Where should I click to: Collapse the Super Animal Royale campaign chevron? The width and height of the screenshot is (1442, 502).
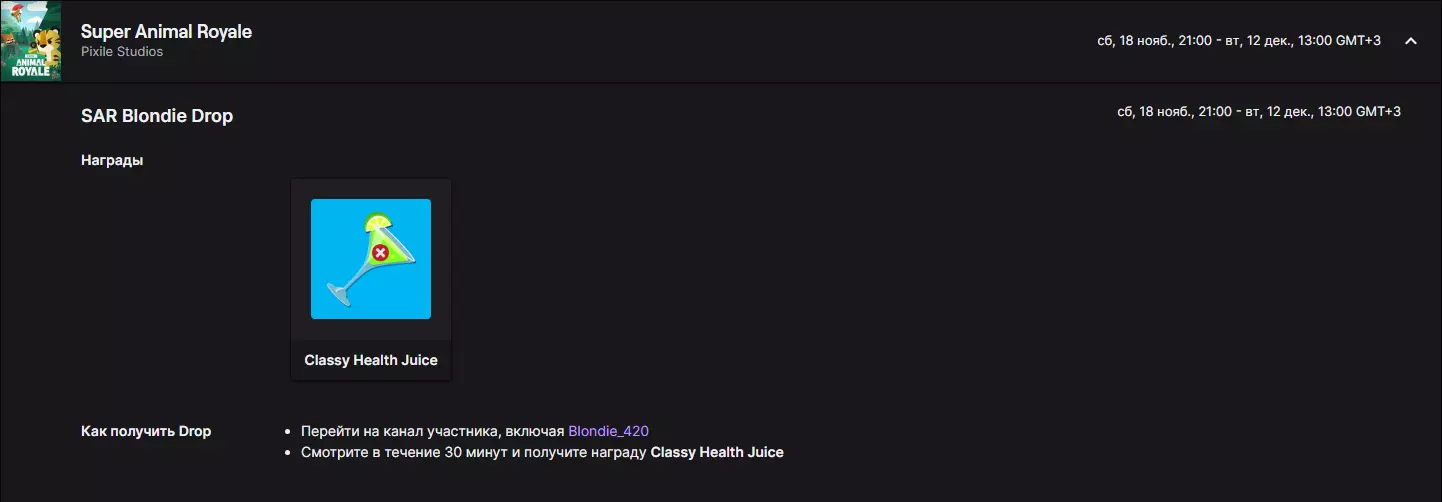pos(1411,41)
